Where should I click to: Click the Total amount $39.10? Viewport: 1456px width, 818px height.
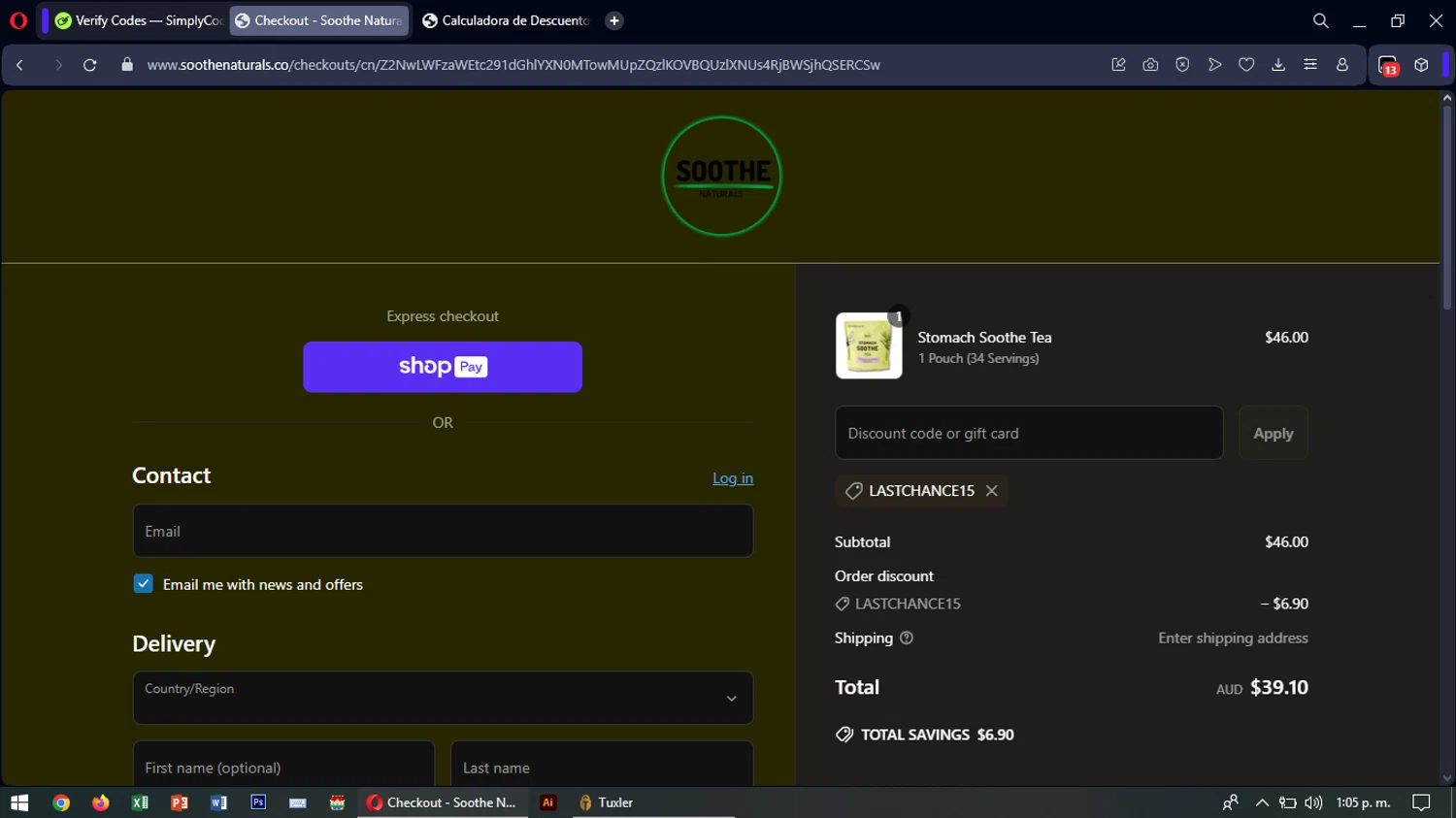coord(1279,688)
